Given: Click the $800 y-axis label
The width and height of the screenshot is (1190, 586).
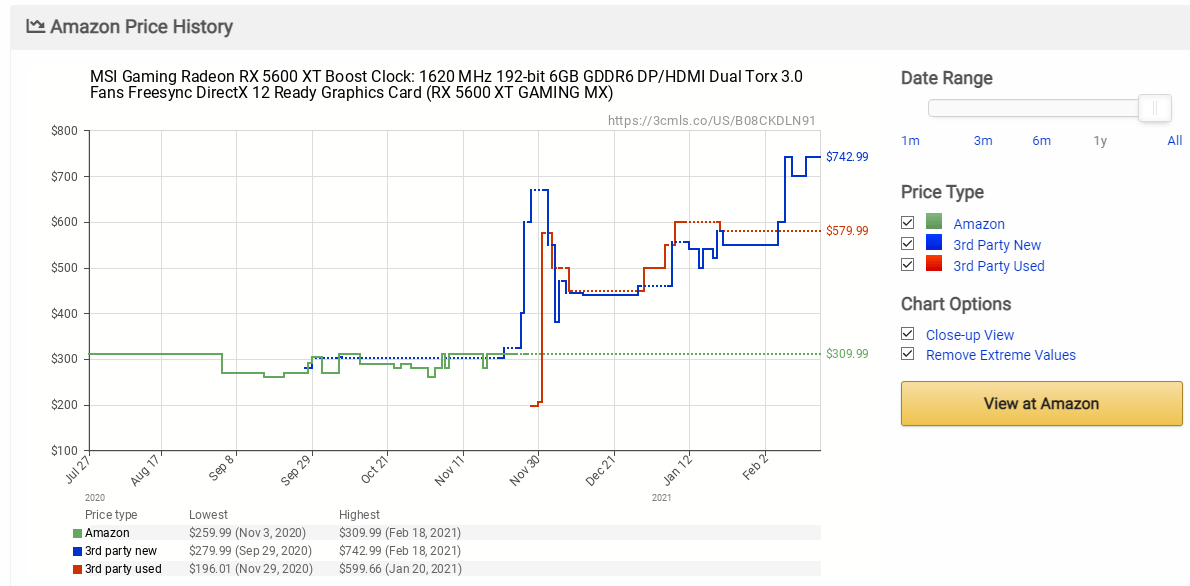Looking at the screenshot, I should tap(64, 131).
